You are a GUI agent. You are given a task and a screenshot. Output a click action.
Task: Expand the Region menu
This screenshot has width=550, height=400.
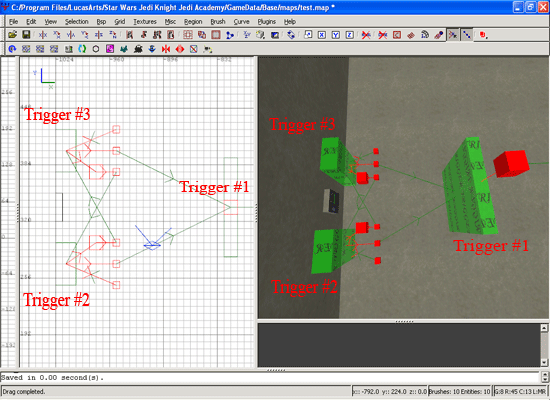pyautogui.click(x=193, y=22)
